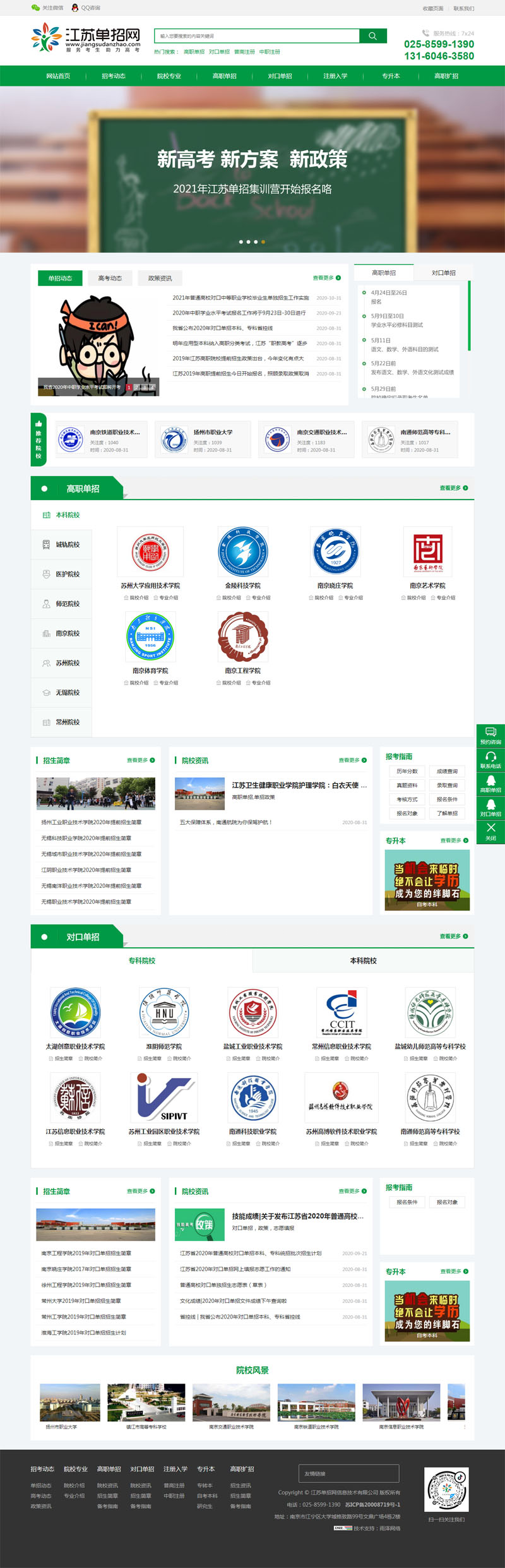The image size is (505, 1568).
Task: Select the last banner carousel dot
Action: coord(263,242)
